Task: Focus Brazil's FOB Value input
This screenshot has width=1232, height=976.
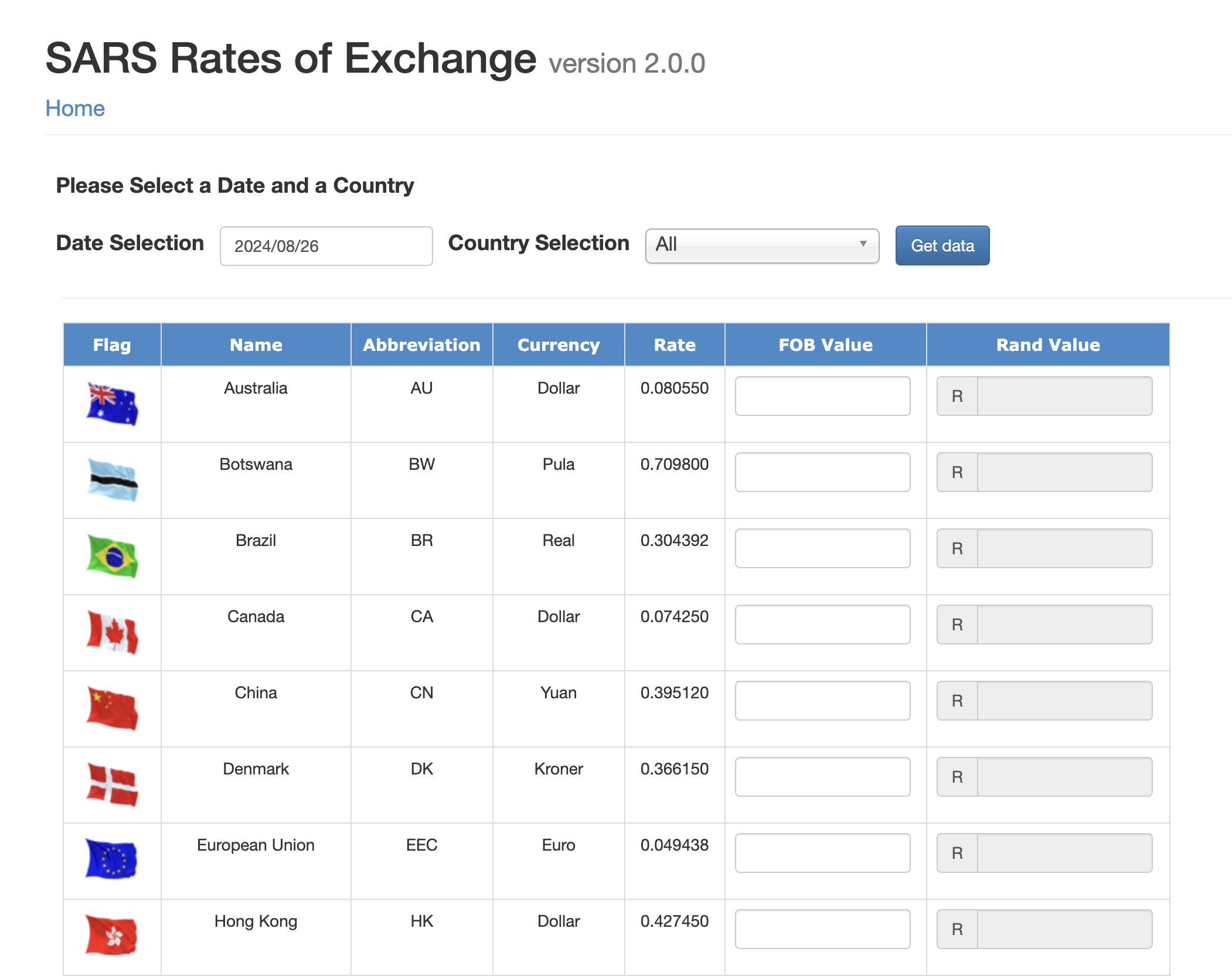Action: click(x=822, y=548)
